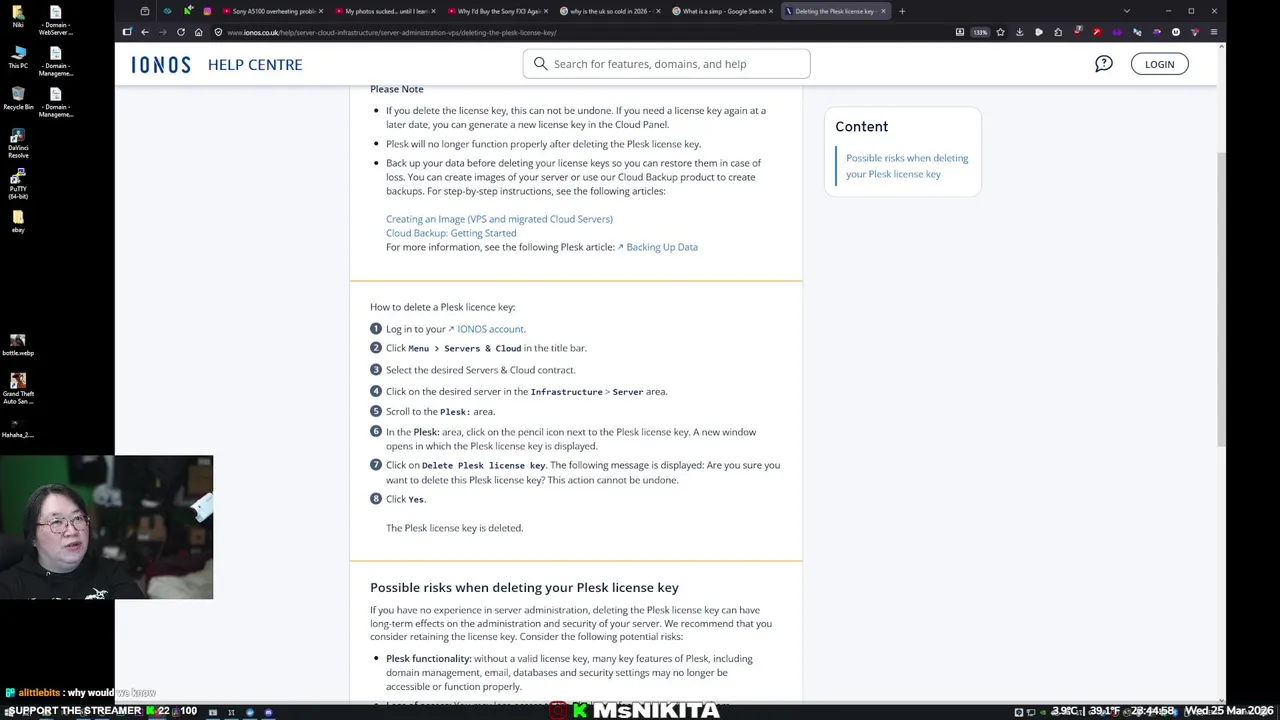Select the This PC desktop icon
The image size is (1280, 720).
pyautogui.click(x=18, y=56)
